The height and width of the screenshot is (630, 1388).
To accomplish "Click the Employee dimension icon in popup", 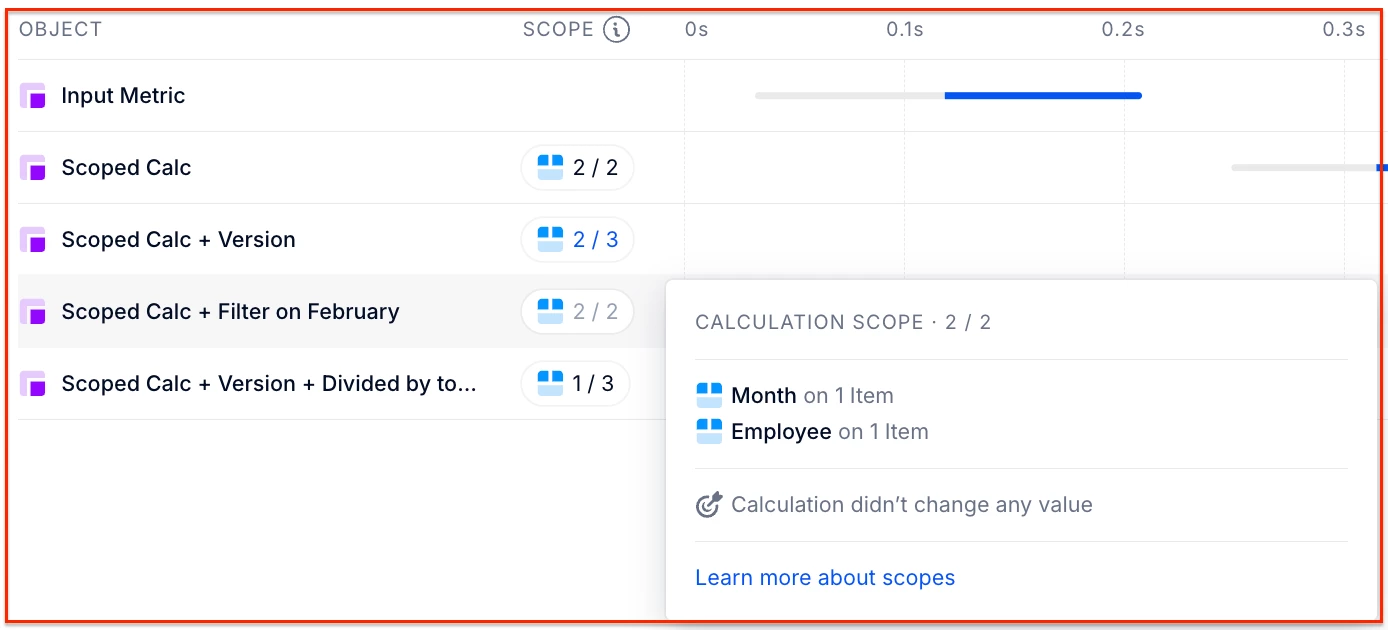I will 709,432.
